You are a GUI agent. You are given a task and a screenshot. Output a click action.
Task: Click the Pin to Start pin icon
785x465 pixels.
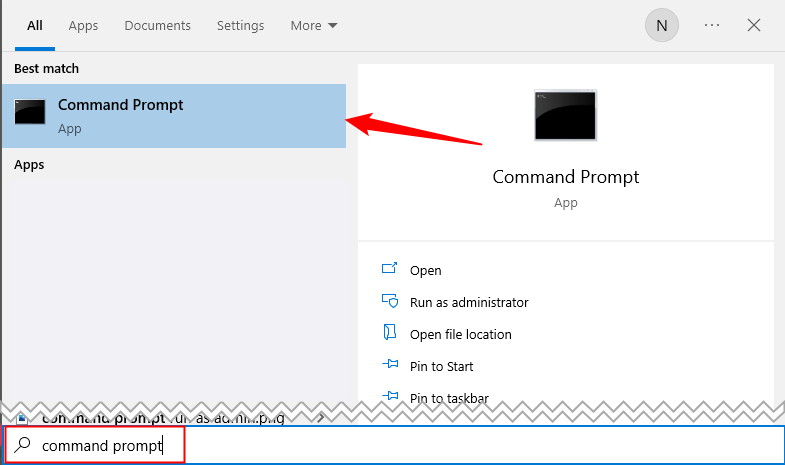[x=390, y=366]
